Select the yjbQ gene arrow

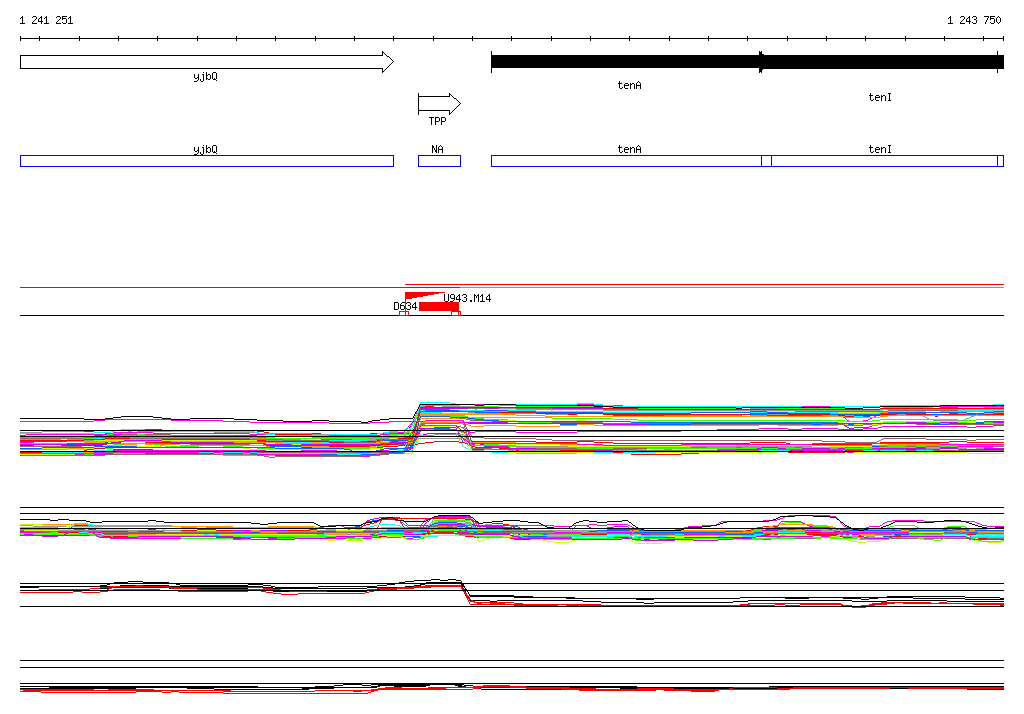point(207,62)
